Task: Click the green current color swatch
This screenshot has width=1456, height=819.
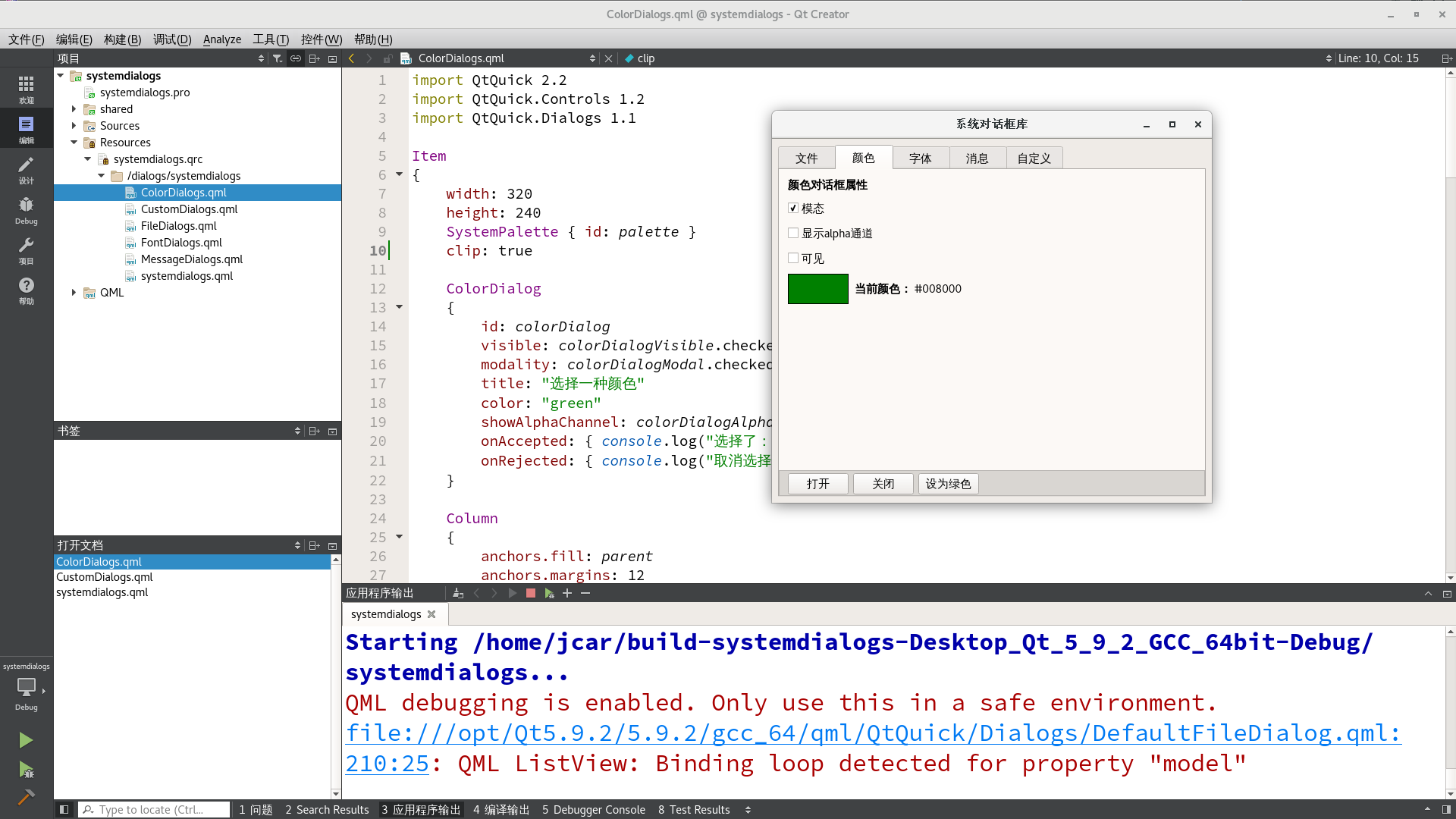Action: [817, 289]
